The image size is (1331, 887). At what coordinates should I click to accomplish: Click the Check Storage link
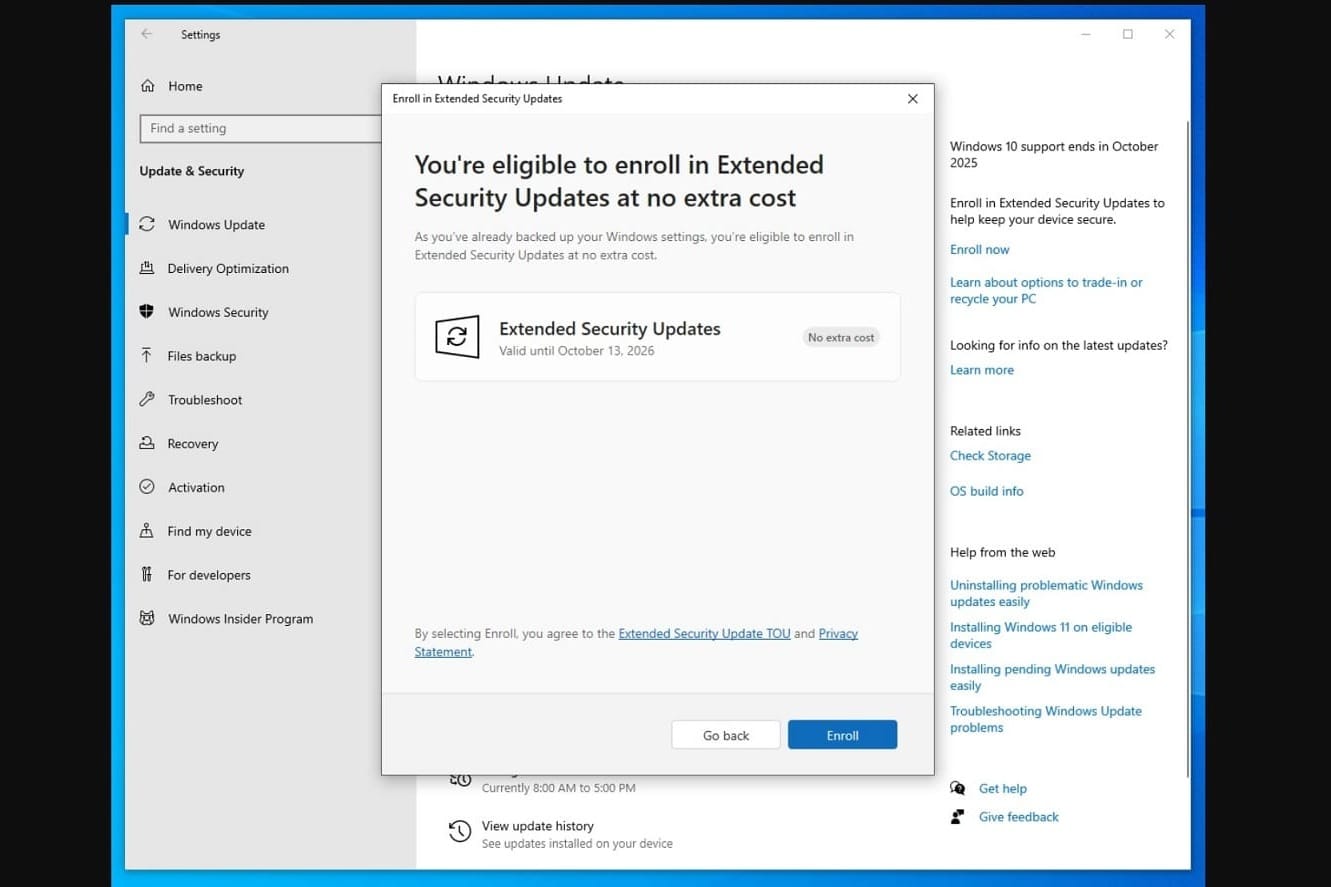point(990,456)
